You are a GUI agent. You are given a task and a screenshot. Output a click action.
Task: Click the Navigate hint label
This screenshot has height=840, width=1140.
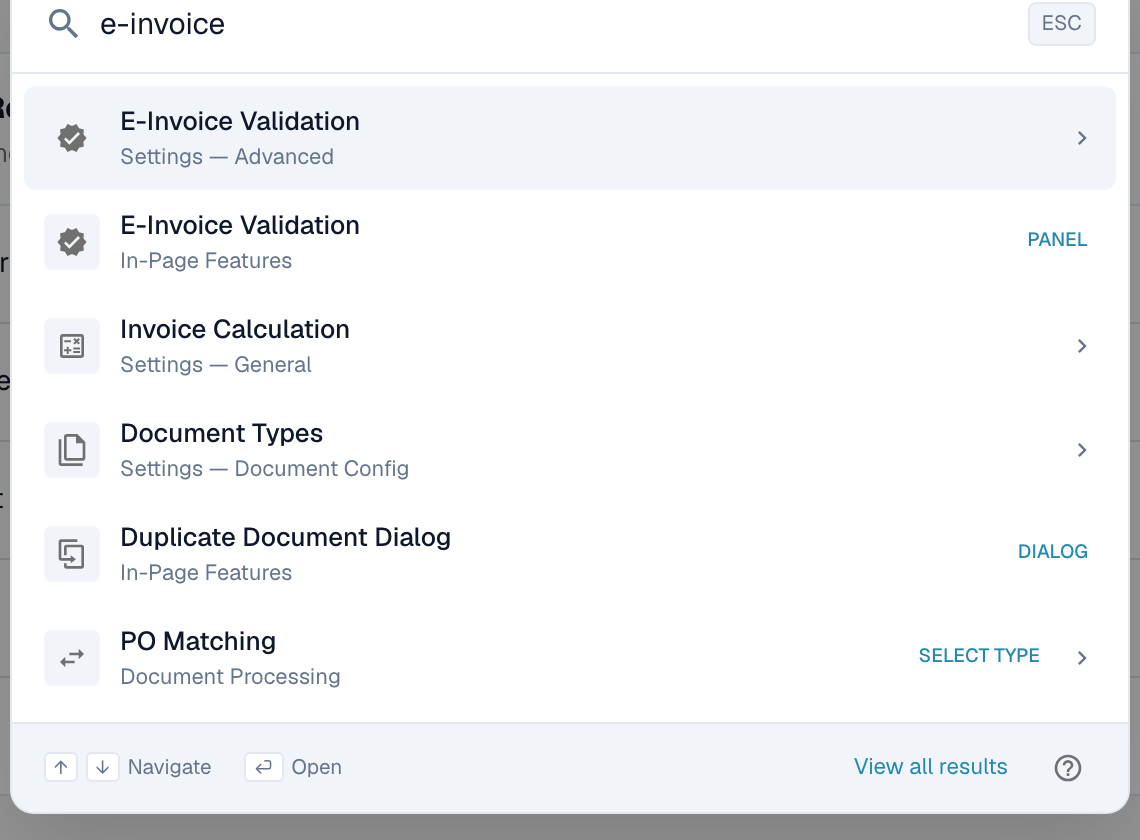[169, 767]
